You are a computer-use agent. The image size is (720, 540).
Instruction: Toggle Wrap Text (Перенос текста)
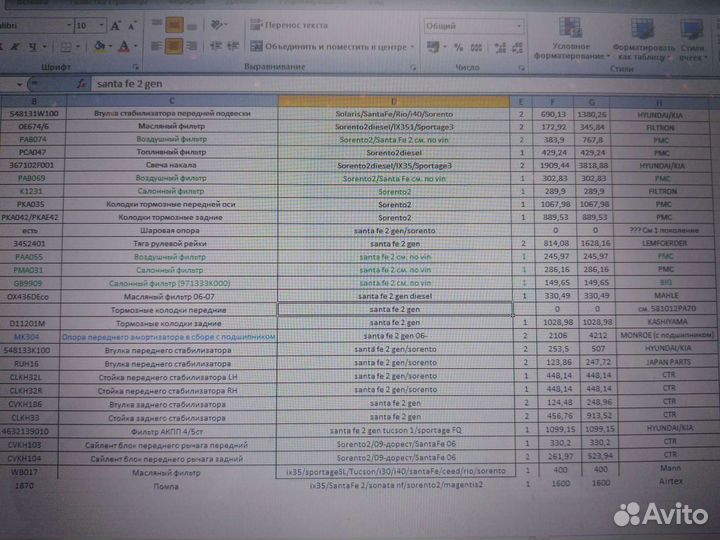point(302,26)
